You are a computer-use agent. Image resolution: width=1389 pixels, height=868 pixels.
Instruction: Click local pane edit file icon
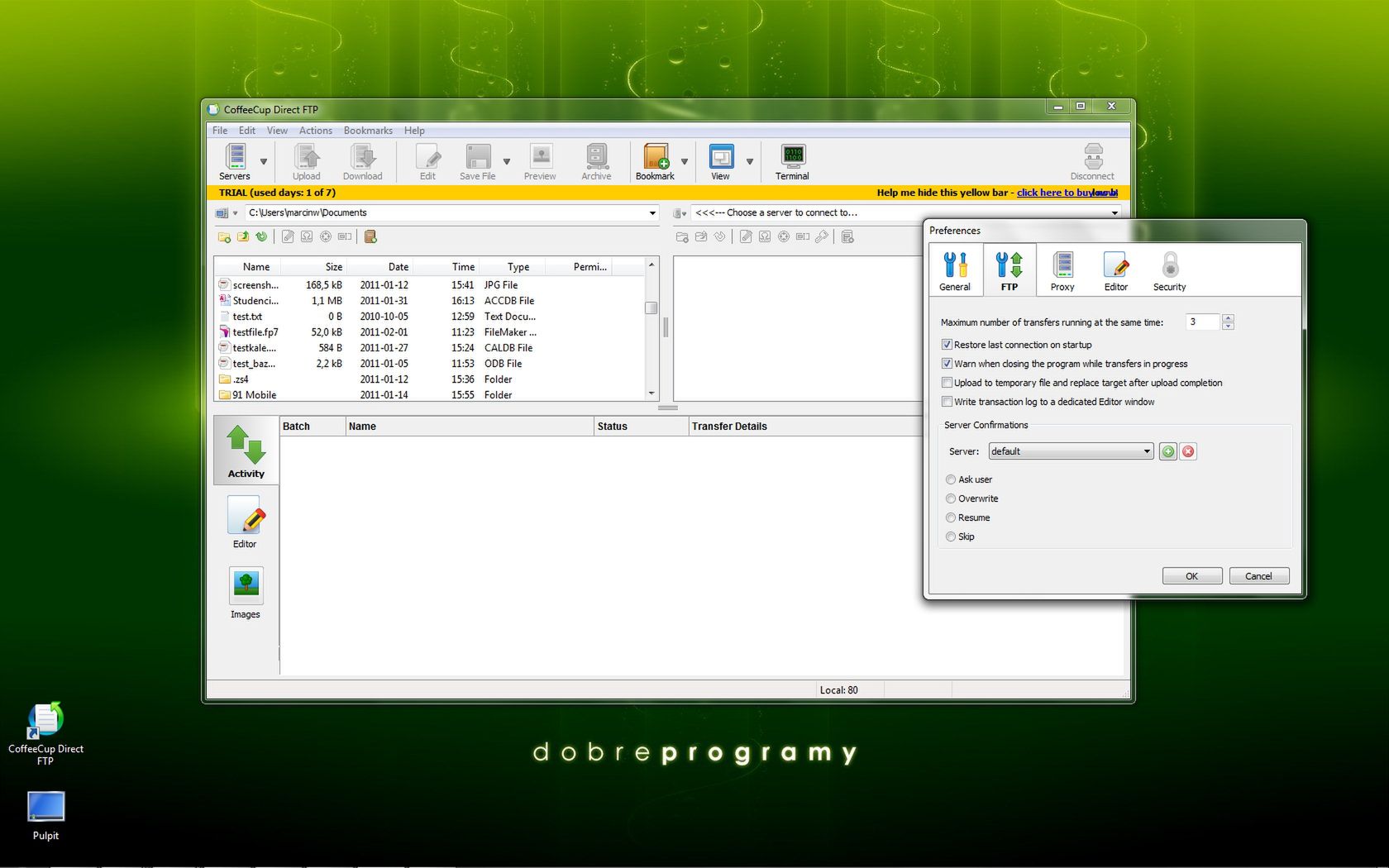(288, 237)
